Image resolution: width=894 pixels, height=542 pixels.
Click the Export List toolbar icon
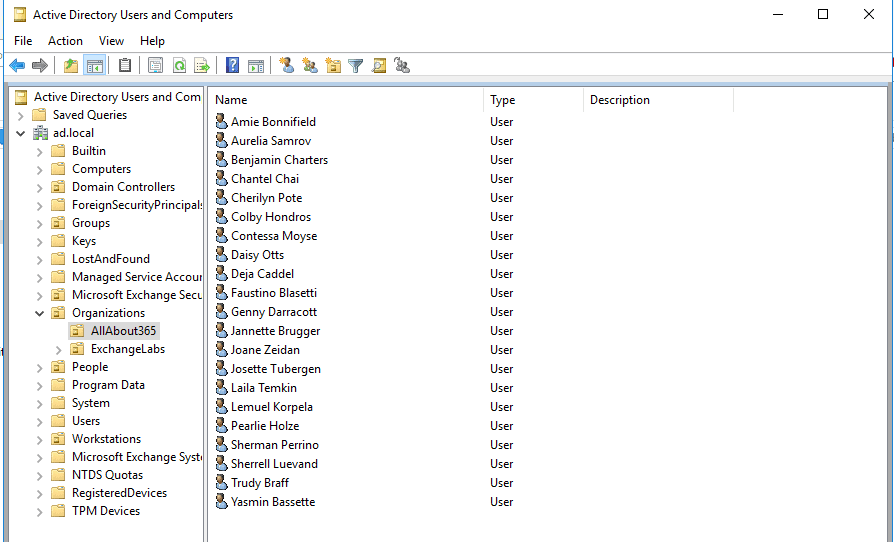click(x=202, y=66)
